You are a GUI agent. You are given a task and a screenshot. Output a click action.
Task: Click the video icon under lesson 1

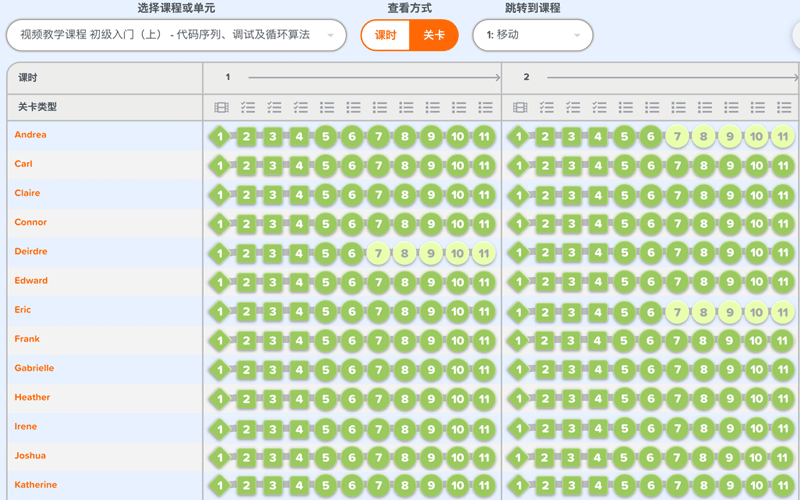coord(221,107)
